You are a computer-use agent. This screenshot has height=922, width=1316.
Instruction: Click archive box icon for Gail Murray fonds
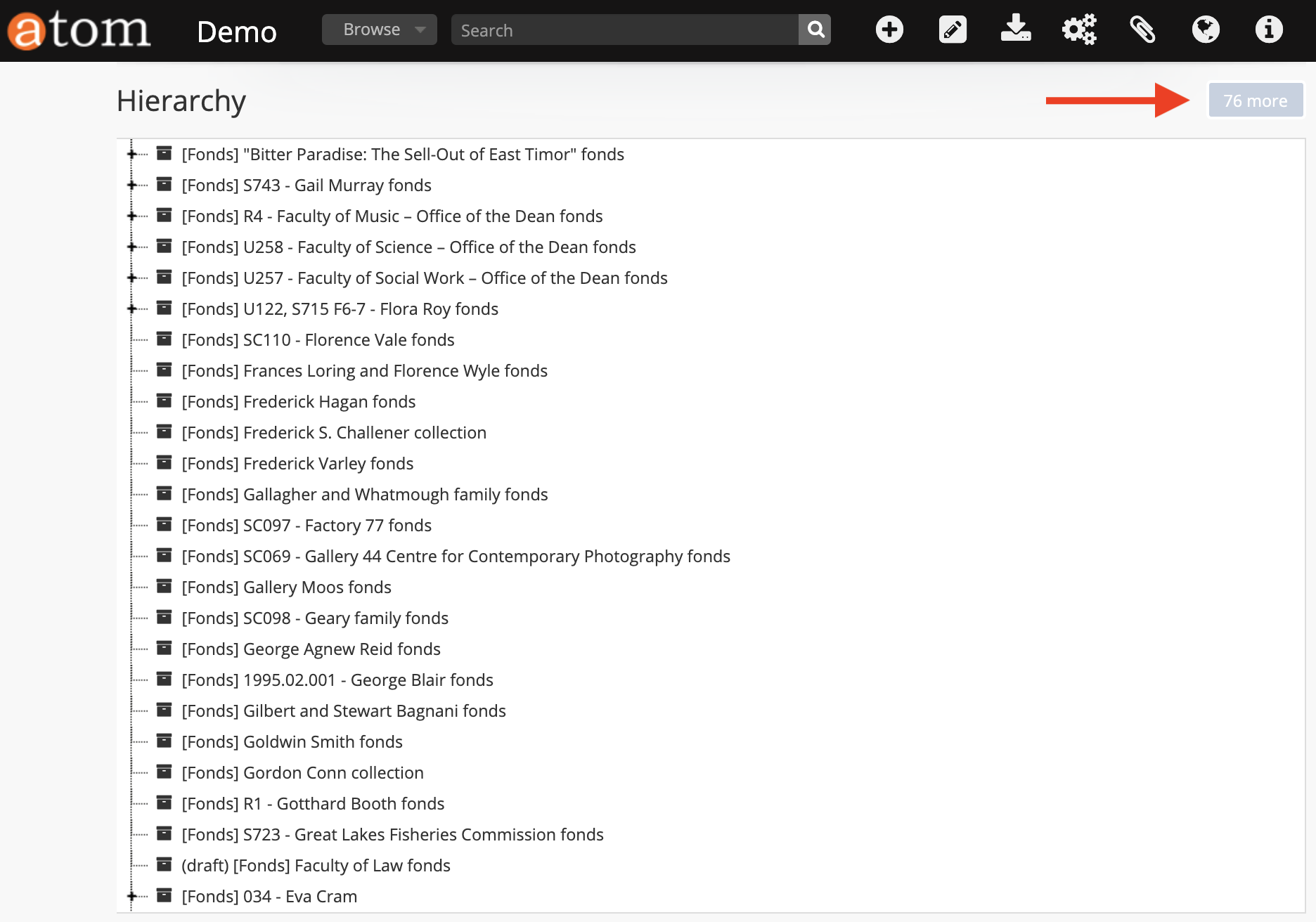tap(164, 184)
